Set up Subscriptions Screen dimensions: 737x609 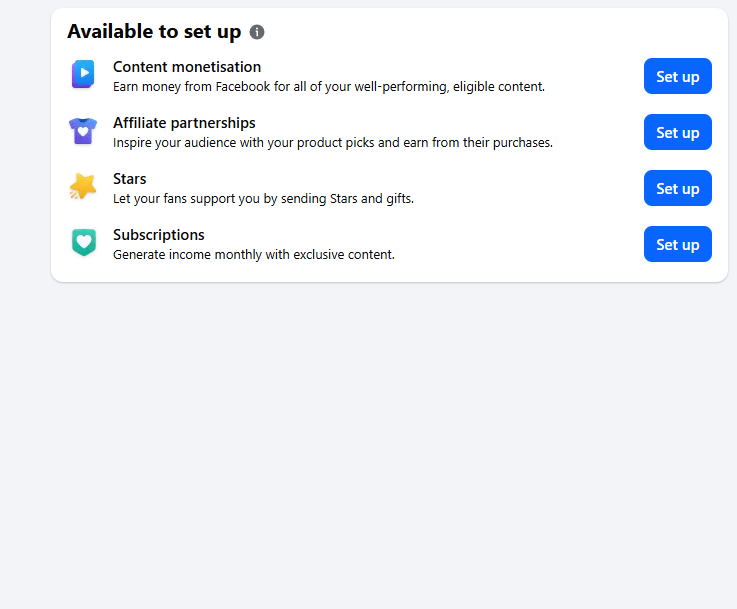(x=677, y=244)
